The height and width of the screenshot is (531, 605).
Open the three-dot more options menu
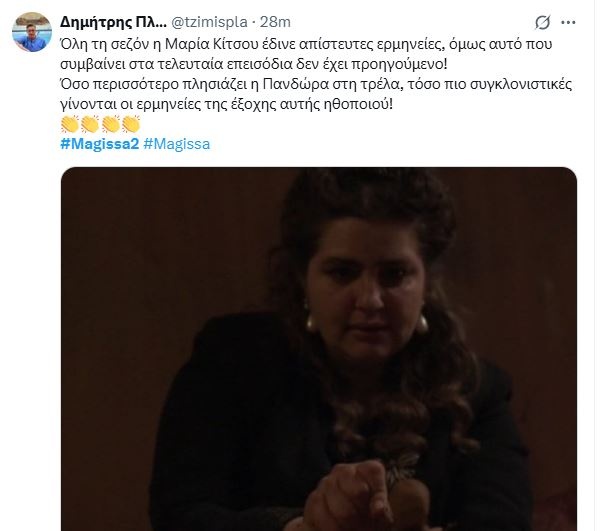[568, 23]
